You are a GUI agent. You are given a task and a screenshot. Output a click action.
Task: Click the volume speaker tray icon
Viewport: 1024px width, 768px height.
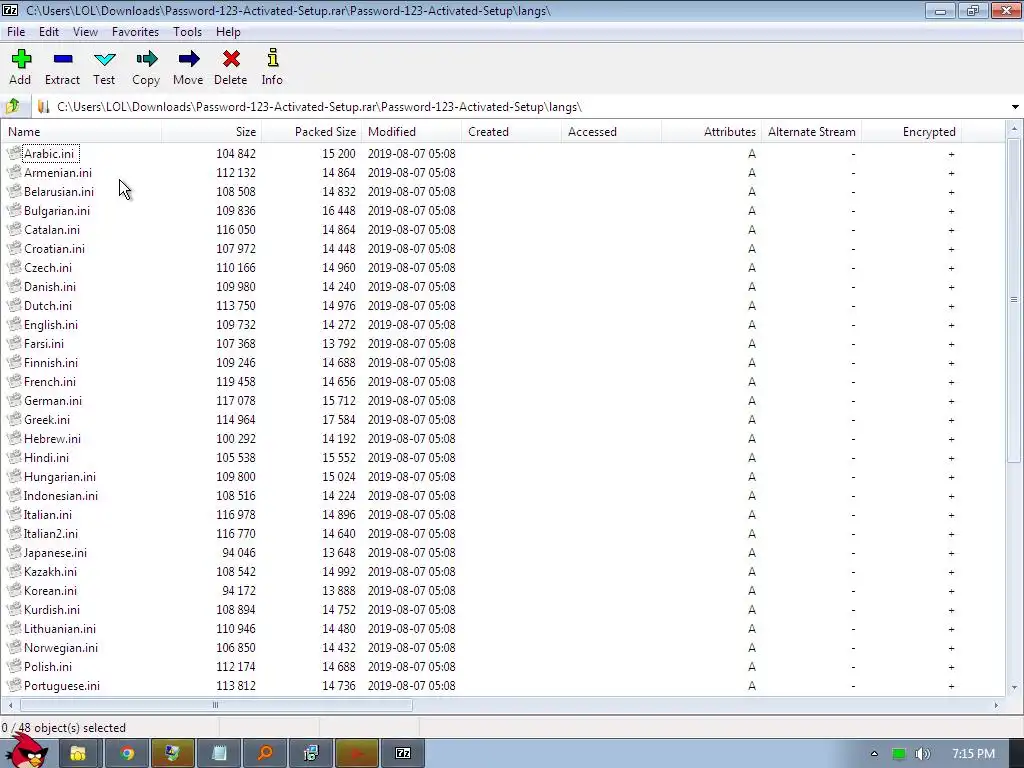(x=922, y=754)
